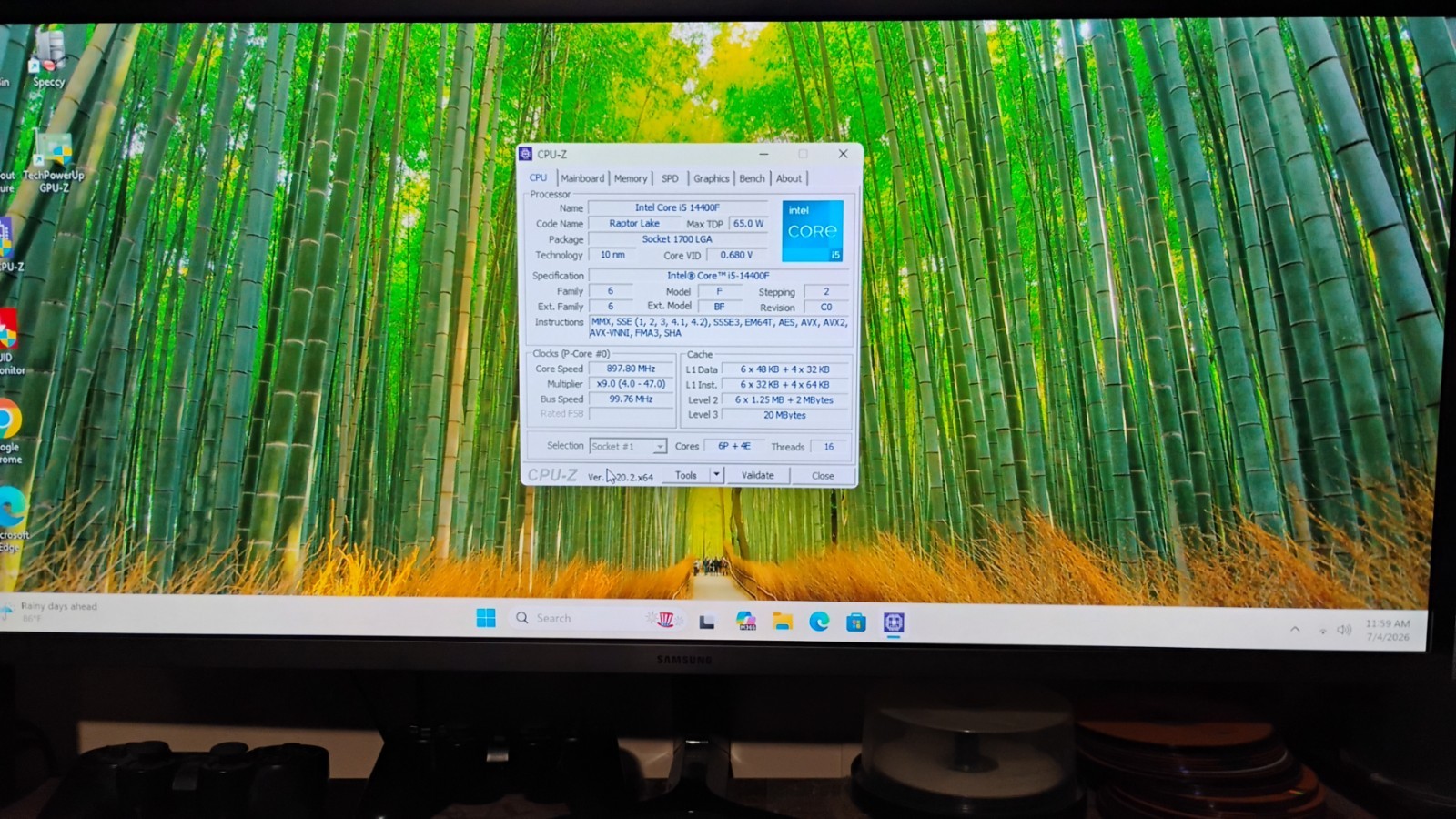Click the Tools button
1456x819 pixels.
point(686,475)
